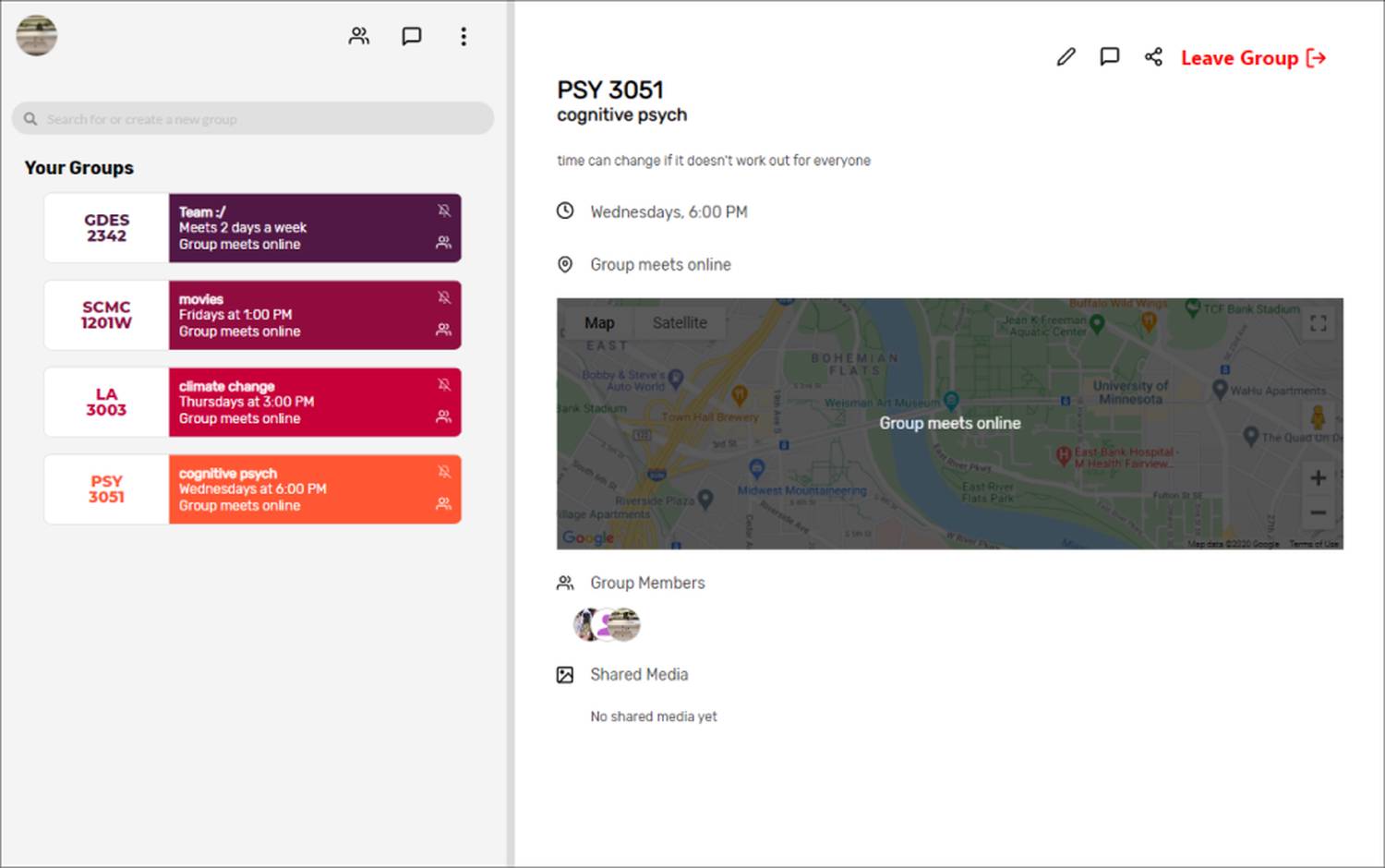View members icon on GDES 2342 card
This screenshot has width=1385, height=868.
[444, 243]
